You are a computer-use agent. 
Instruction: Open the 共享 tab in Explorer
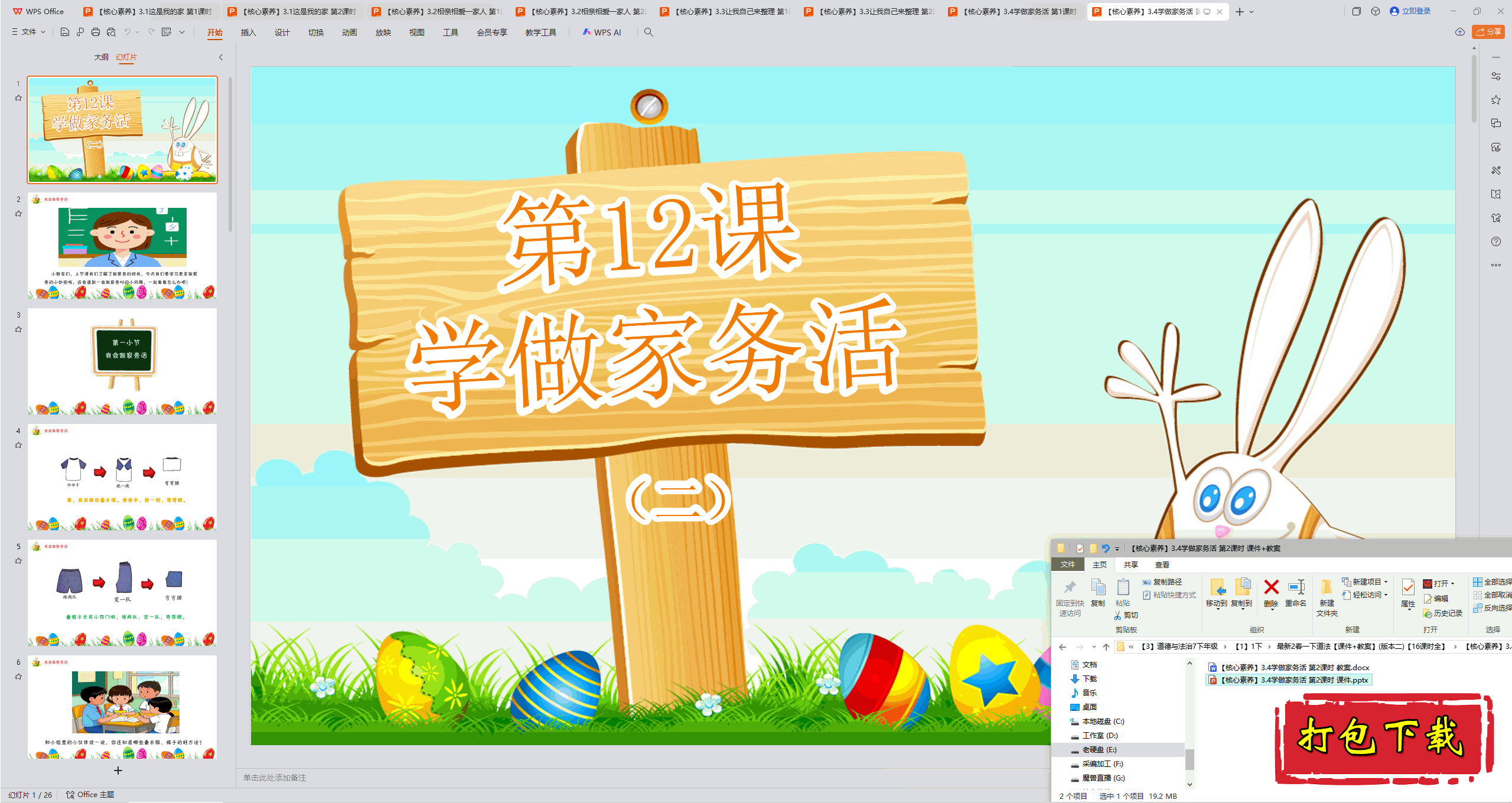[1131, 565]
